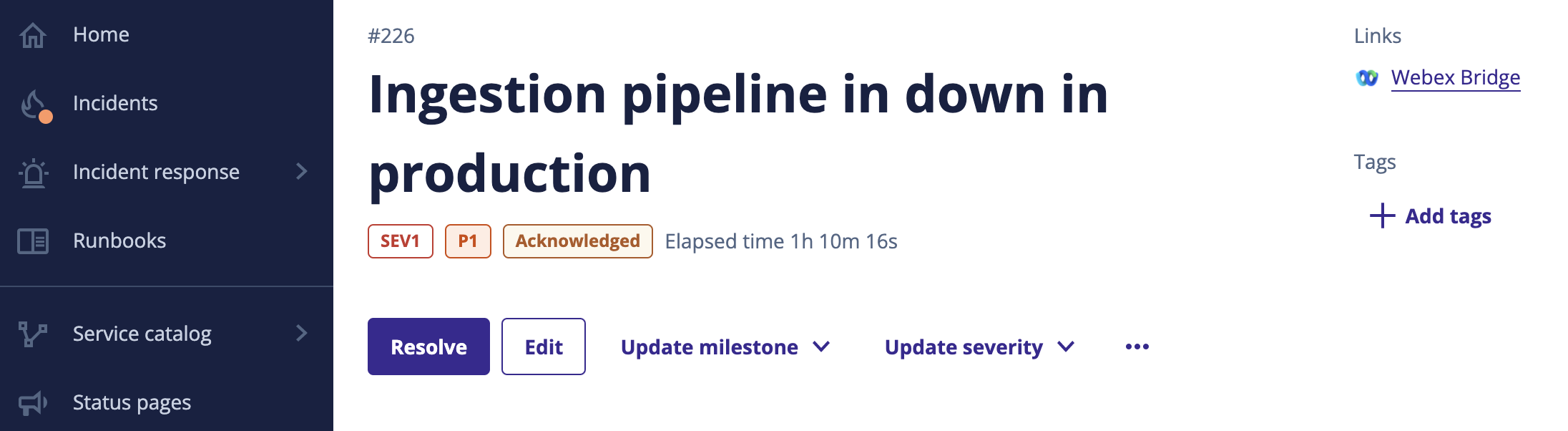Click the plus icon beside Add tags

1382,215
